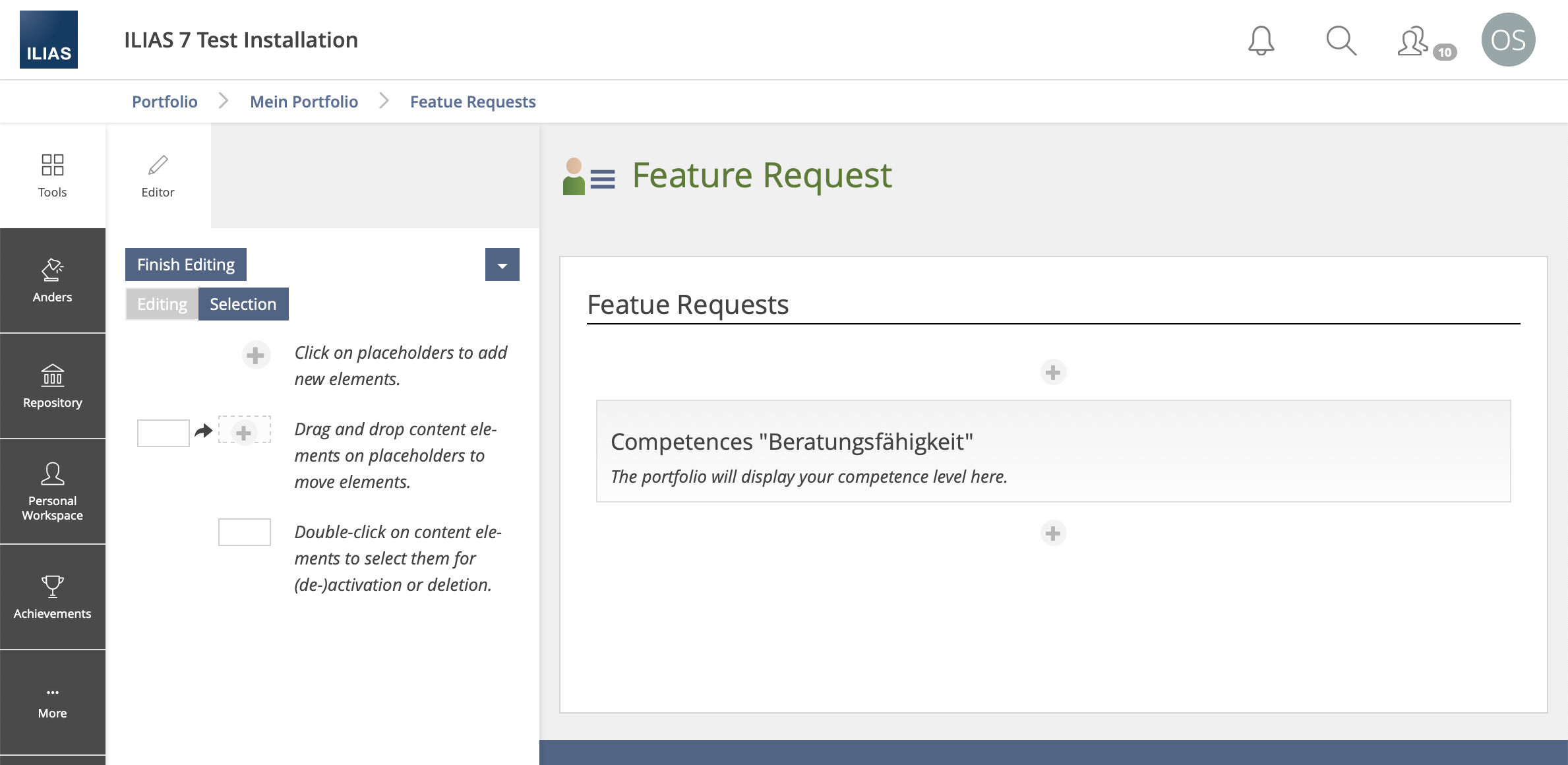Open the contacts icon with badge 10
Screen dimensions: 1568x765
click(1414, 42)
